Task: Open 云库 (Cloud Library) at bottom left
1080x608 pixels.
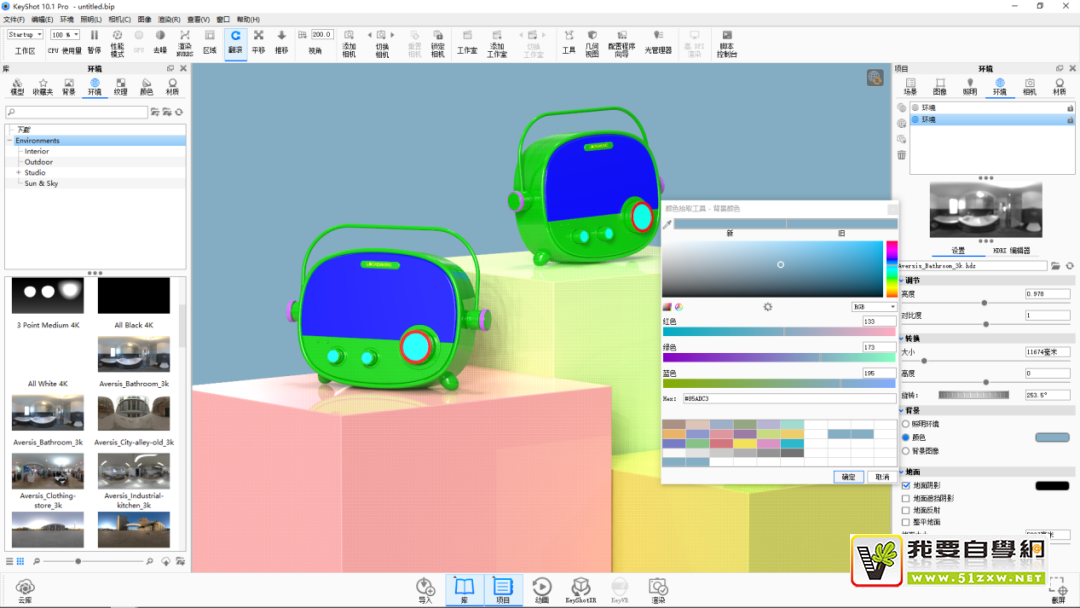Action: click(x=25, y=590)
